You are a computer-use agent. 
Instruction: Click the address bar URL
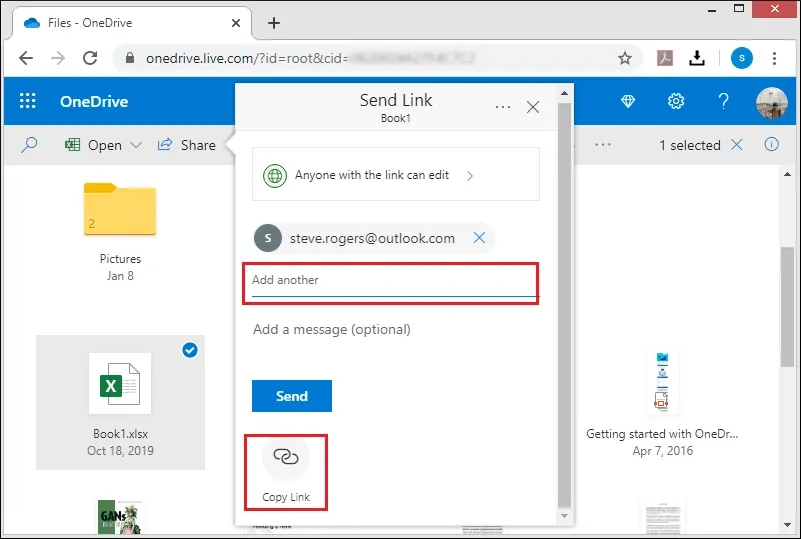coord(311,58)
